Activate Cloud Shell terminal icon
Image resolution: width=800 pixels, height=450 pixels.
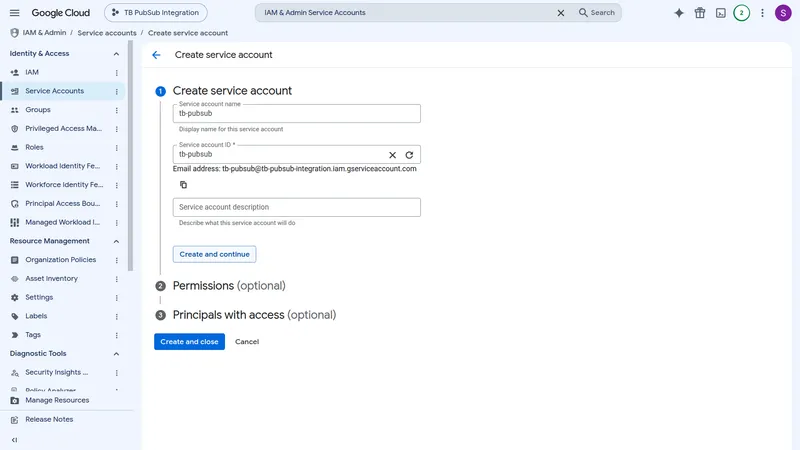pyautogui.click(x=720, y=13)
